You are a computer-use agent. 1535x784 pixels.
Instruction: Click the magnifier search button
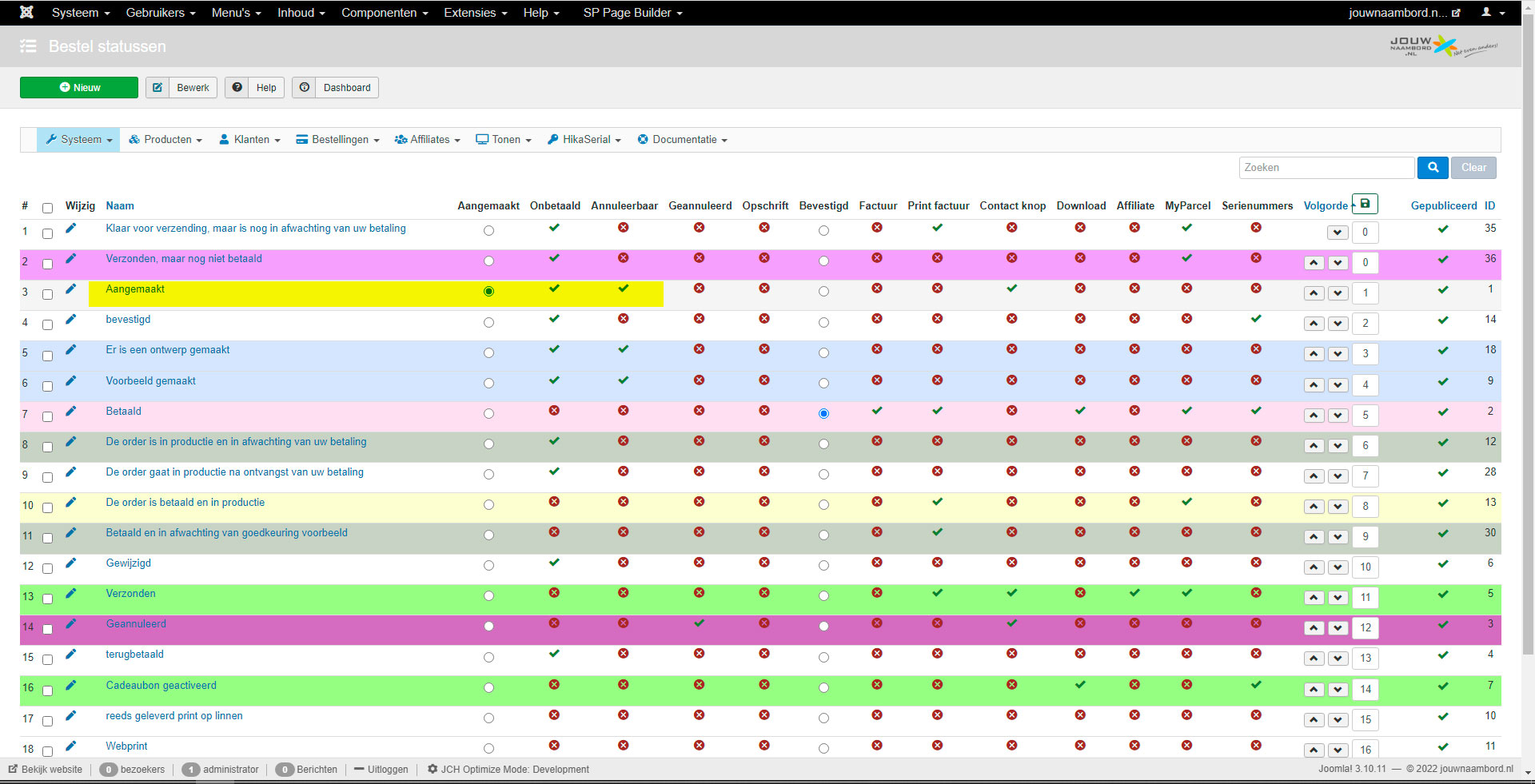coord(1433,168)
